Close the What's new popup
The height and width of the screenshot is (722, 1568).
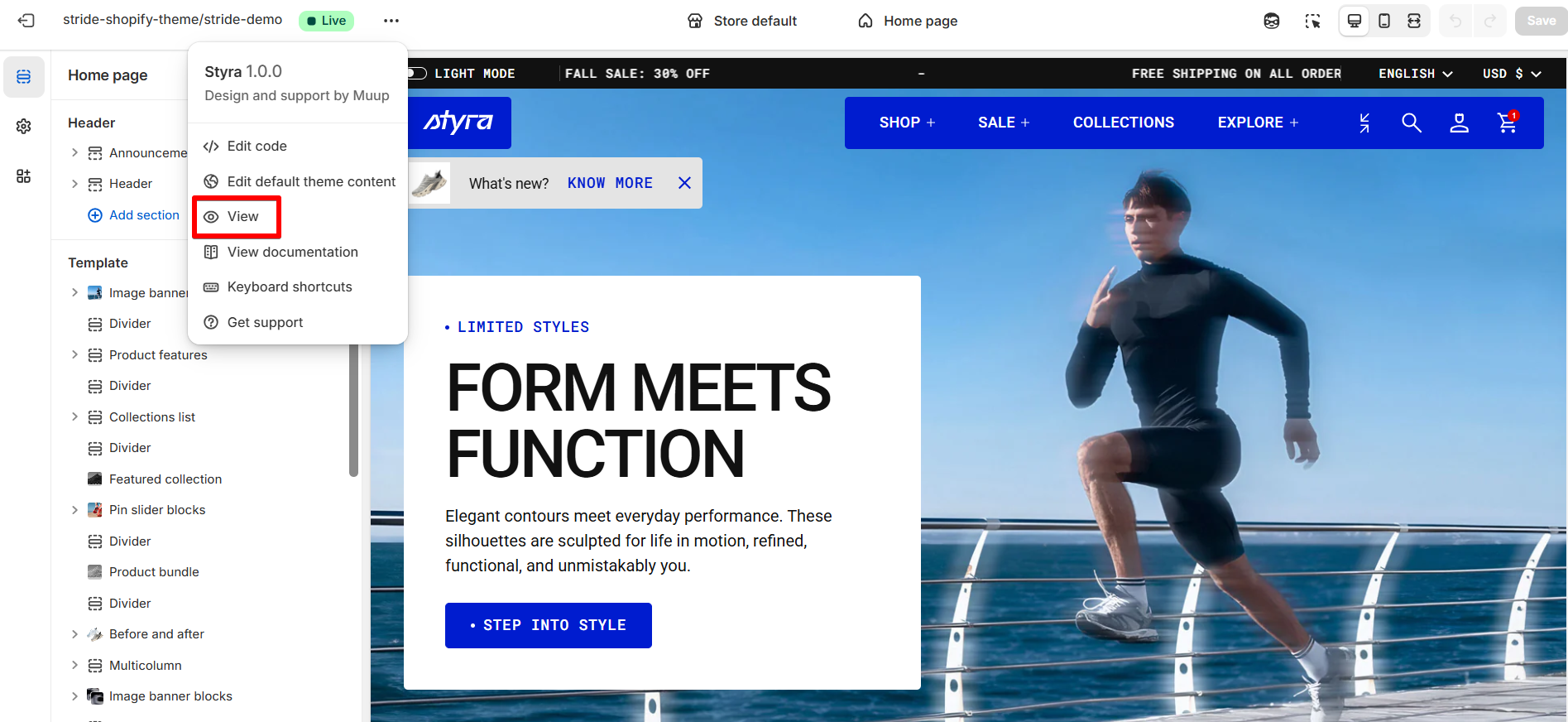pyautogui.click(x=684, y=183)
